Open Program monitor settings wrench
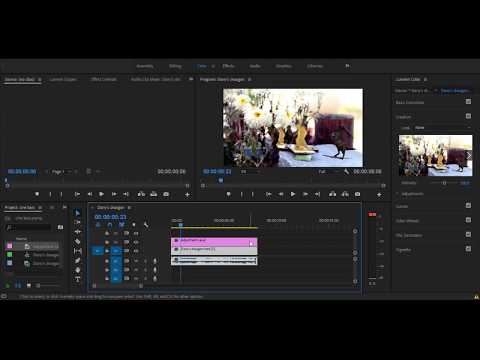This screenshot has width=480, height=360. tap(347, 171)
